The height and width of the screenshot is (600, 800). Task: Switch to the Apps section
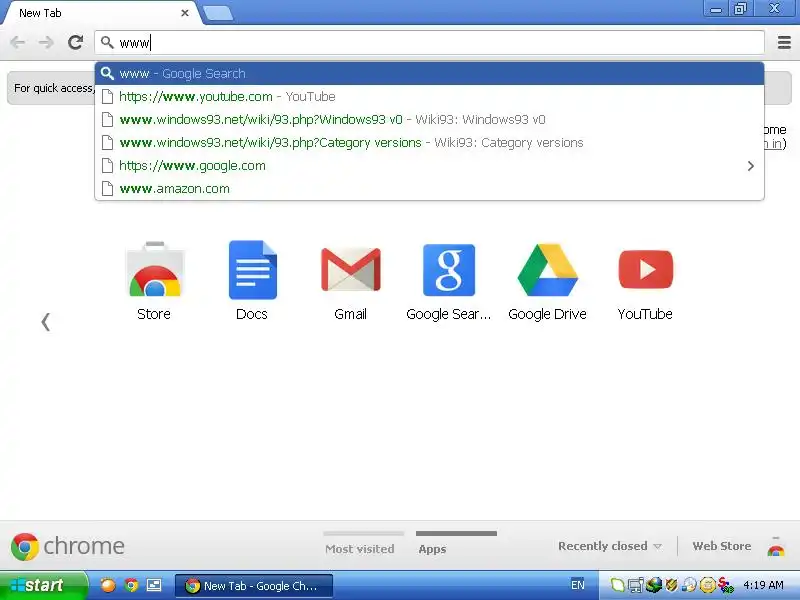point(433,549)
